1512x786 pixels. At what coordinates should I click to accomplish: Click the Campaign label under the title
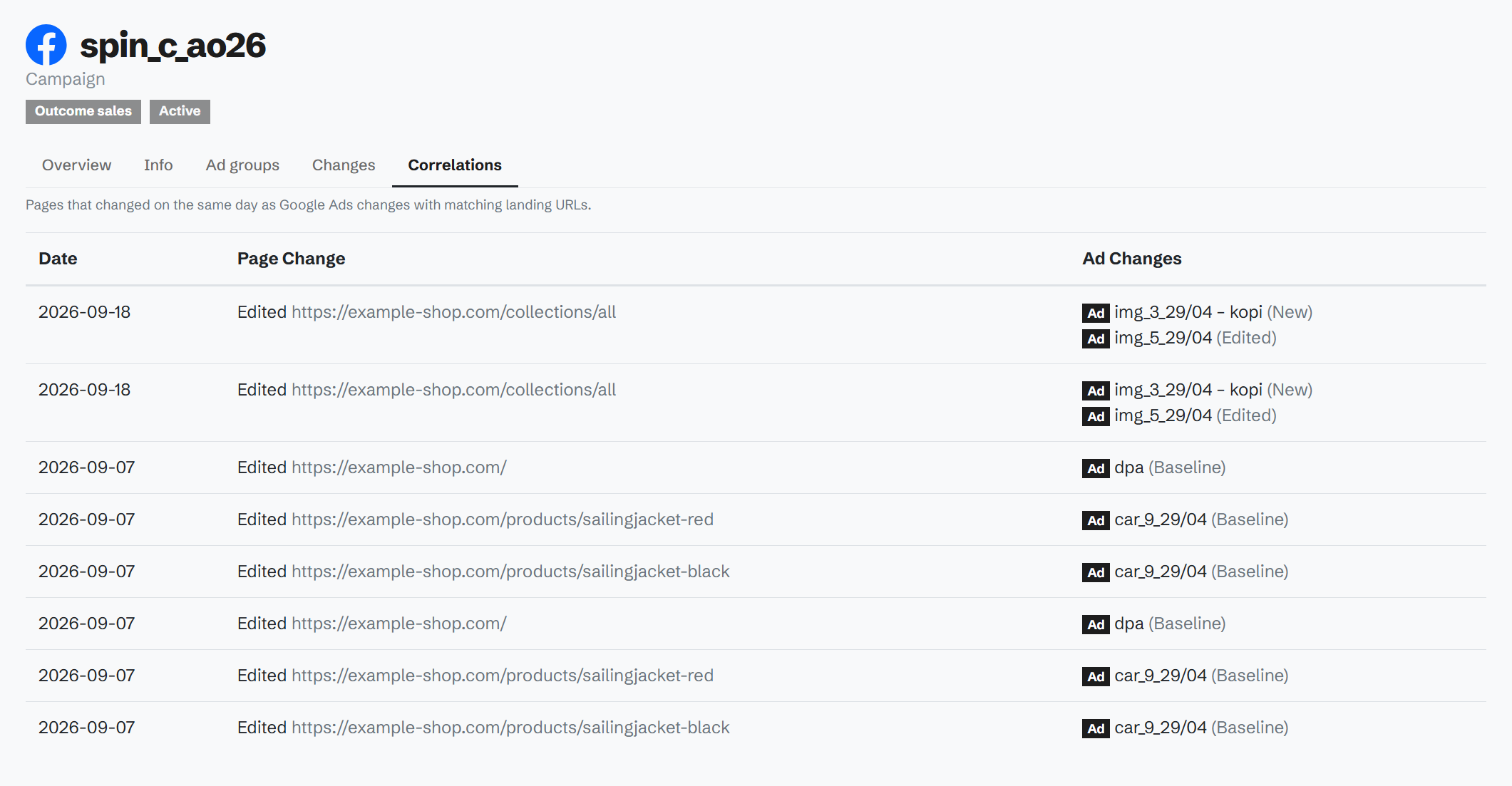(65, 79)
